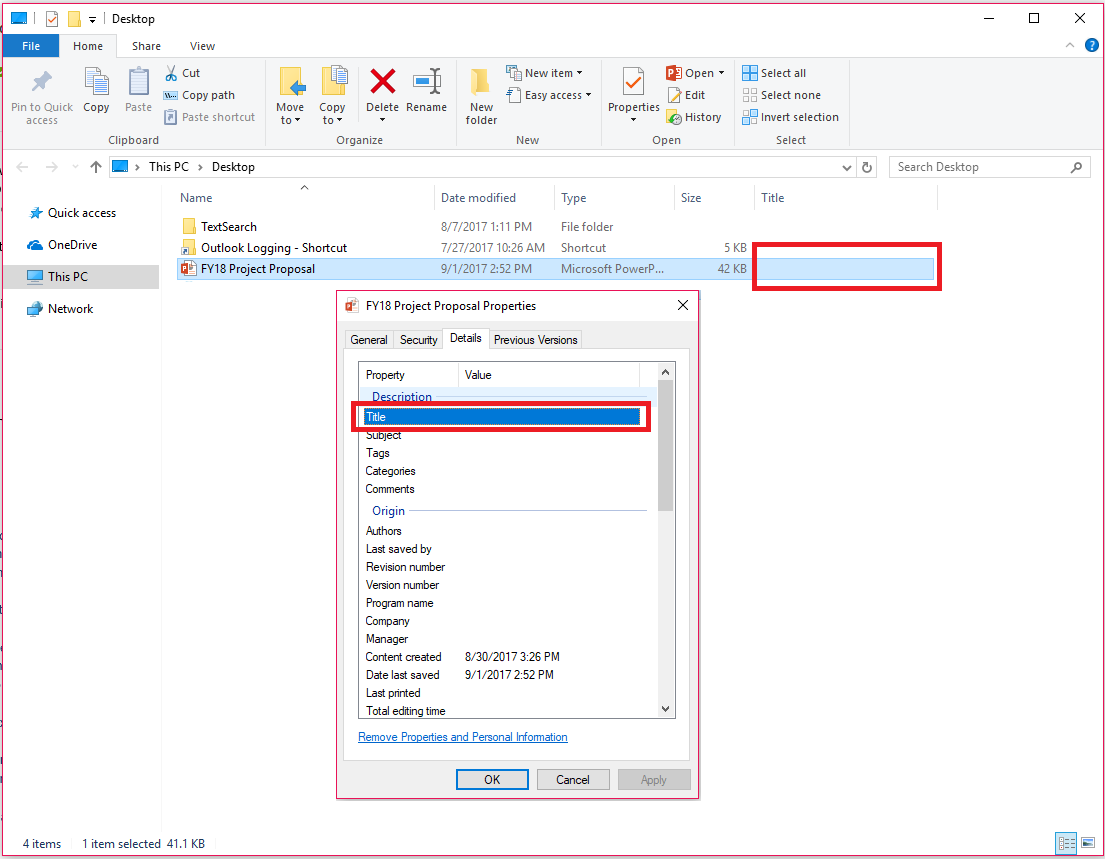Image resolution: width=1105 pixels, height=859 pixels.
Task: Click Remove Properties and Personal Information
Action: tap(462, 736)
